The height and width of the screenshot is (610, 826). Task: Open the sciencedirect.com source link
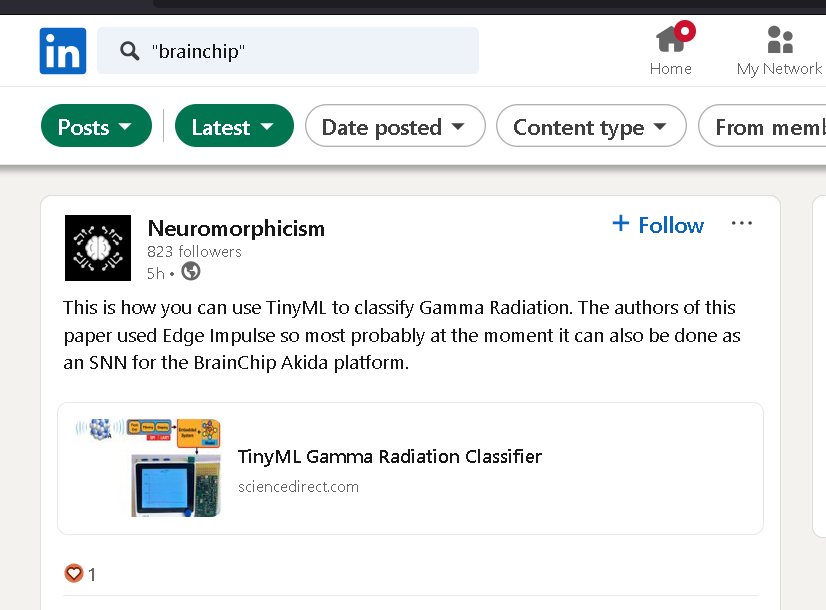coord(298,487)
